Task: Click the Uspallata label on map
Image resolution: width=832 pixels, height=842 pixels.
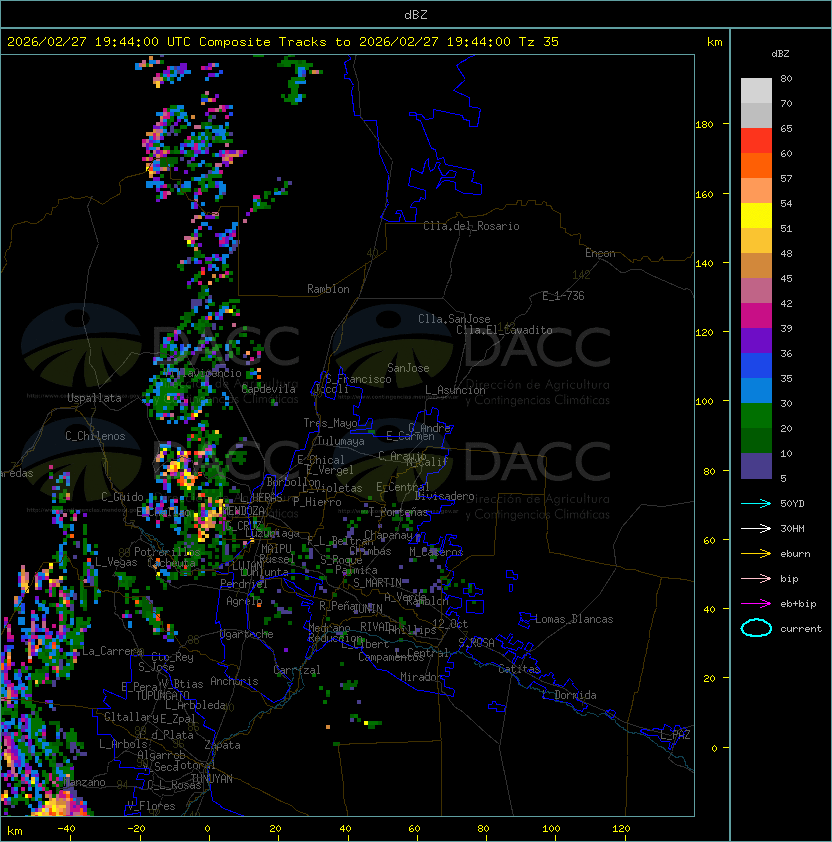Action: [x=94, y=398]
